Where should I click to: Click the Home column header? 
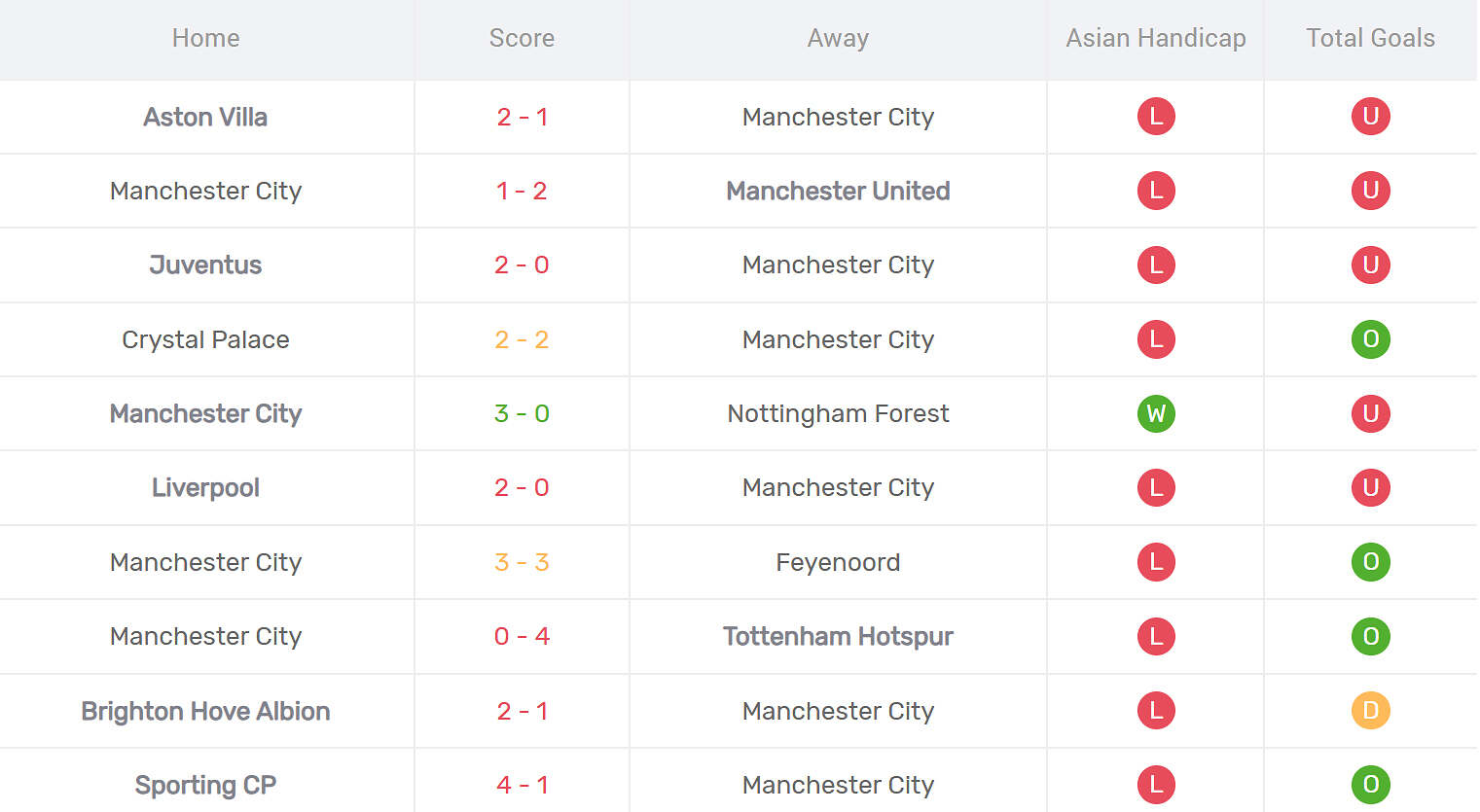[x=205, y=38]
